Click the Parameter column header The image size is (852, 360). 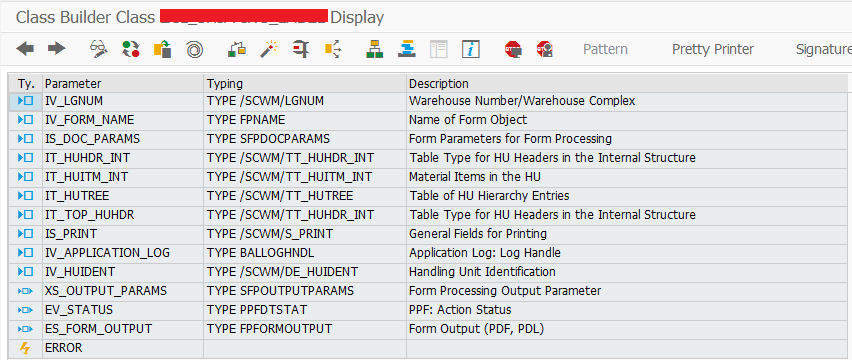click(x=123, y=84)
